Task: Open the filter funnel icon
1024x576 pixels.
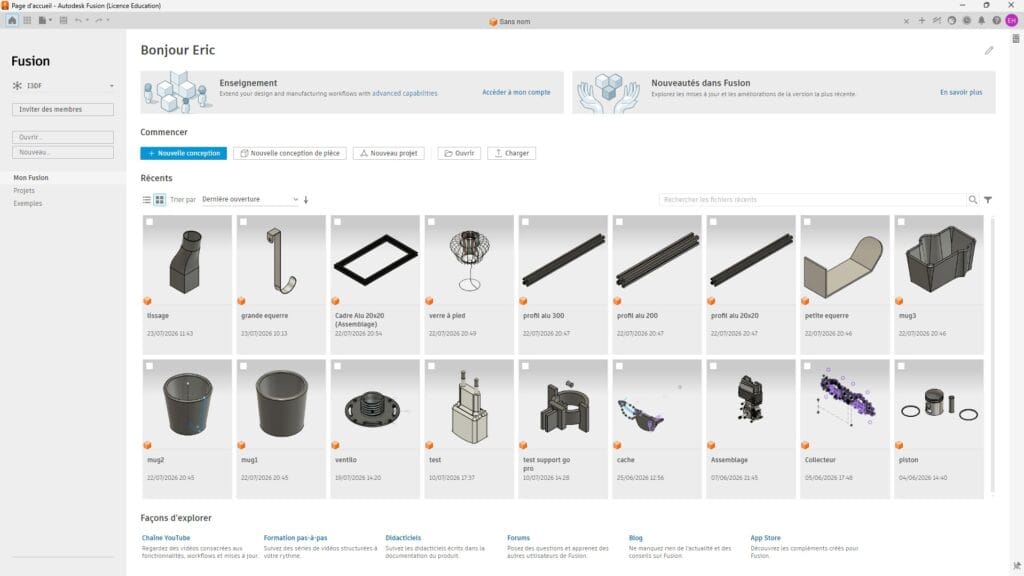Action: 988,200
